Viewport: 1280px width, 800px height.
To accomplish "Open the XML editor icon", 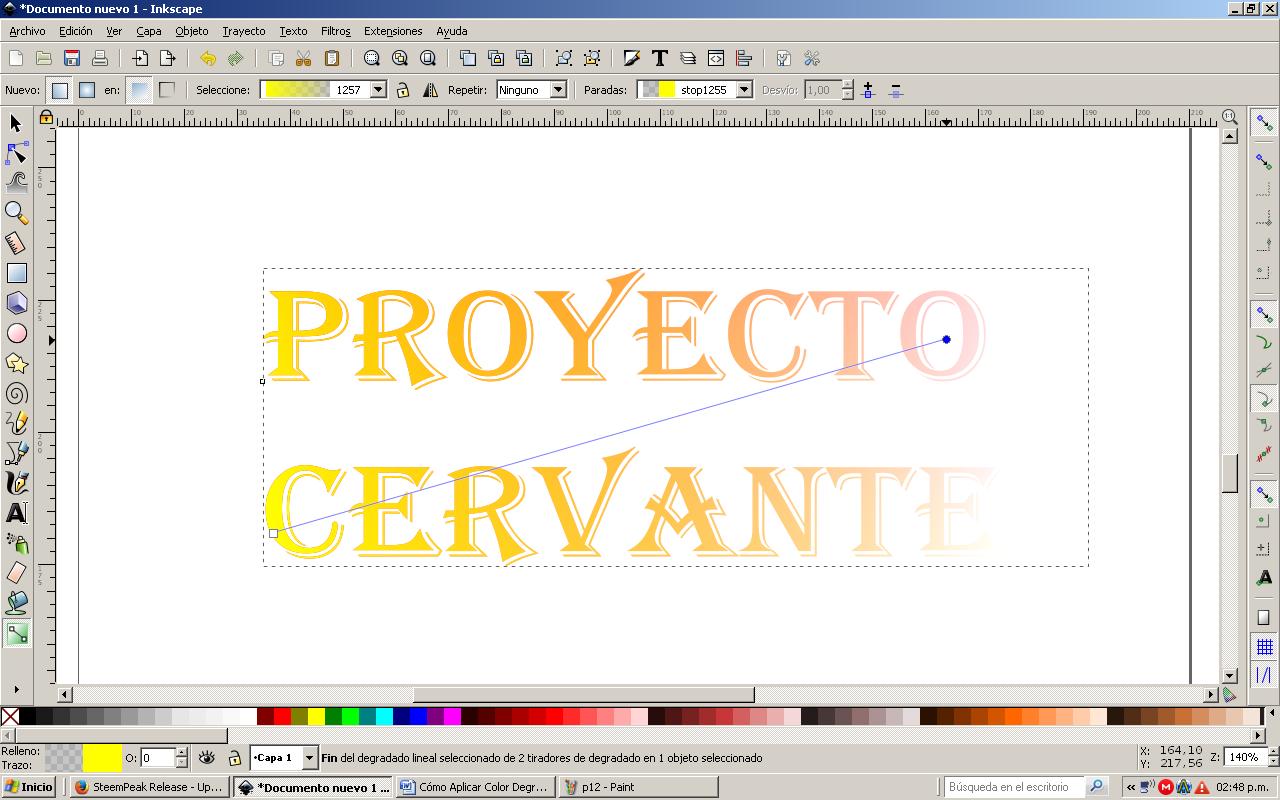I will click(716, 58).
